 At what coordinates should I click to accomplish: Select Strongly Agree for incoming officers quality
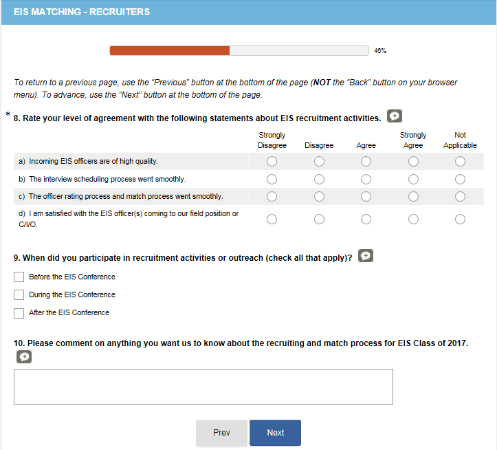pyautogui.click(x=413, y=161)
